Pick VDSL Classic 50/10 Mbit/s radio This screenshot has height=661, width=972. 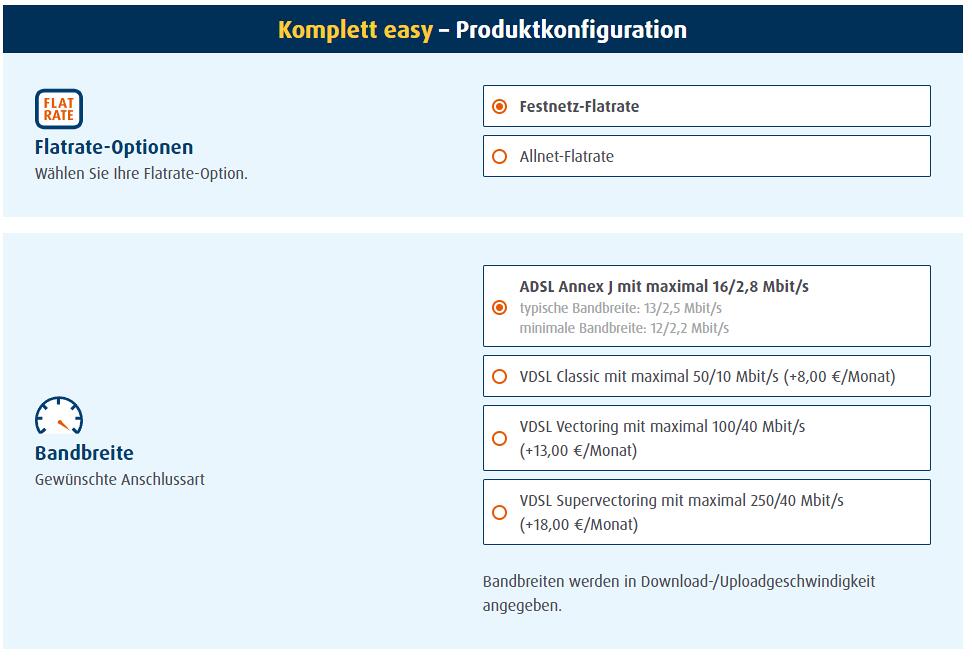tap(500, 377)
